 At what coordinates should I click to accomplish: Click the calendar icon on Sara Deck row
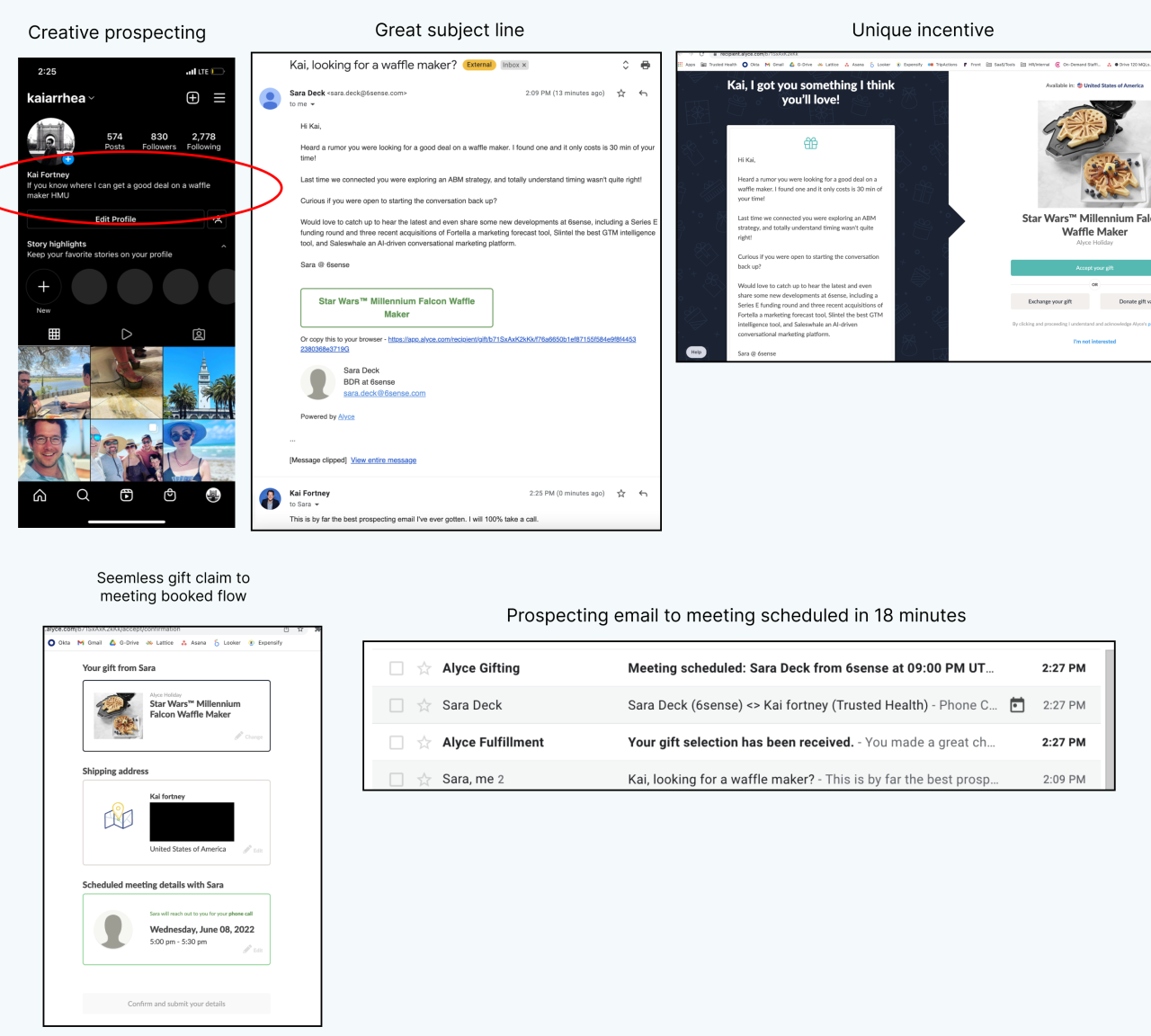tap(1017, 705)
